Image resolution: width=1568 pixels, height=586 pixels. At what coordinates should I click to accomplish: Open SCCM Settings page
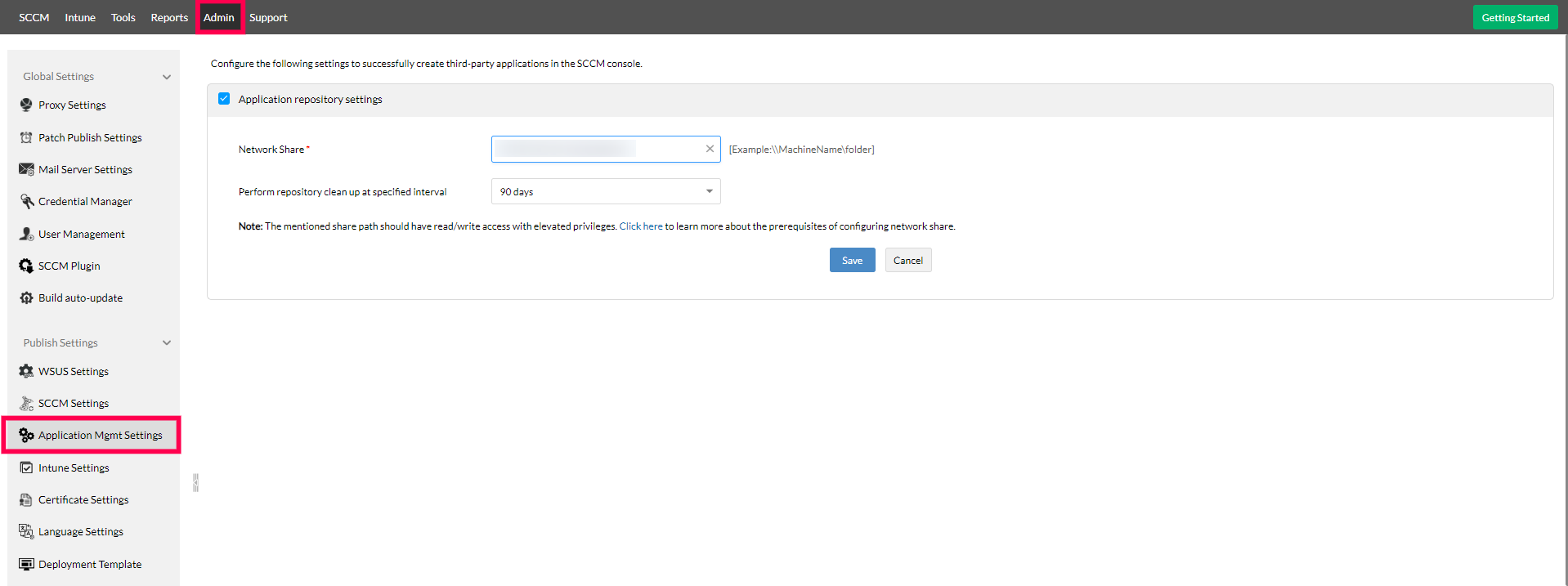(x=74, y=403)
